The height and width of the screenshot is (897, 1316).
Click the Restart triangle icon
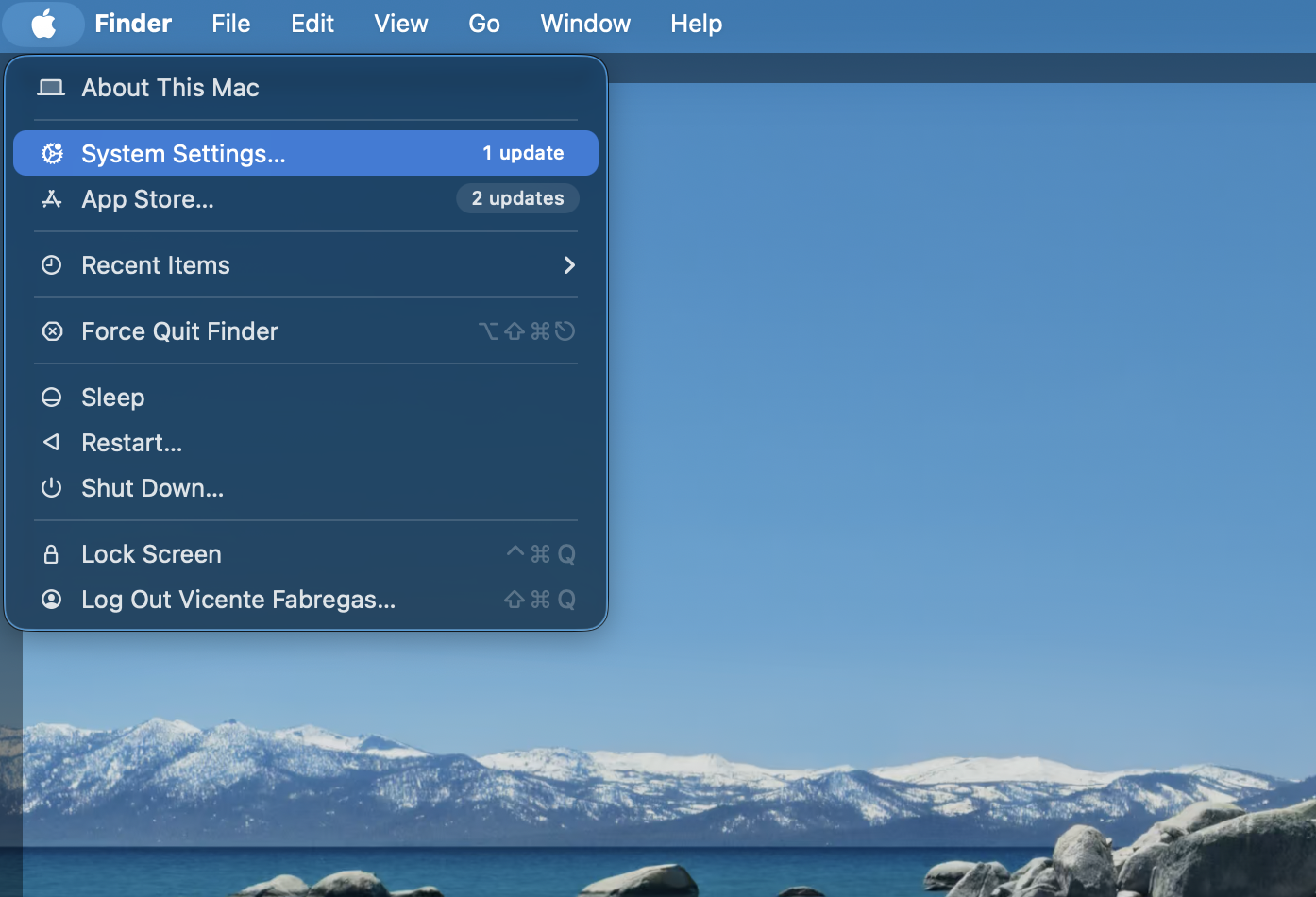(x=52, y=442)
